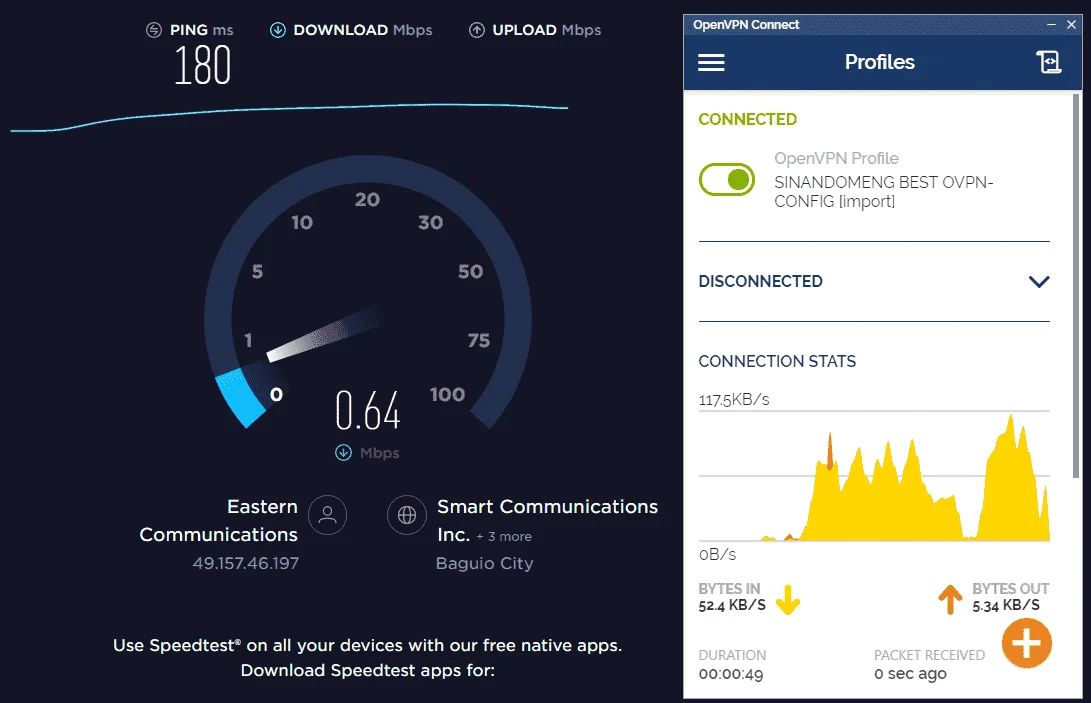Screen dimensions: 1091x703
Task: Click the Smart Communications globe icon
Action: pos(407,515)
